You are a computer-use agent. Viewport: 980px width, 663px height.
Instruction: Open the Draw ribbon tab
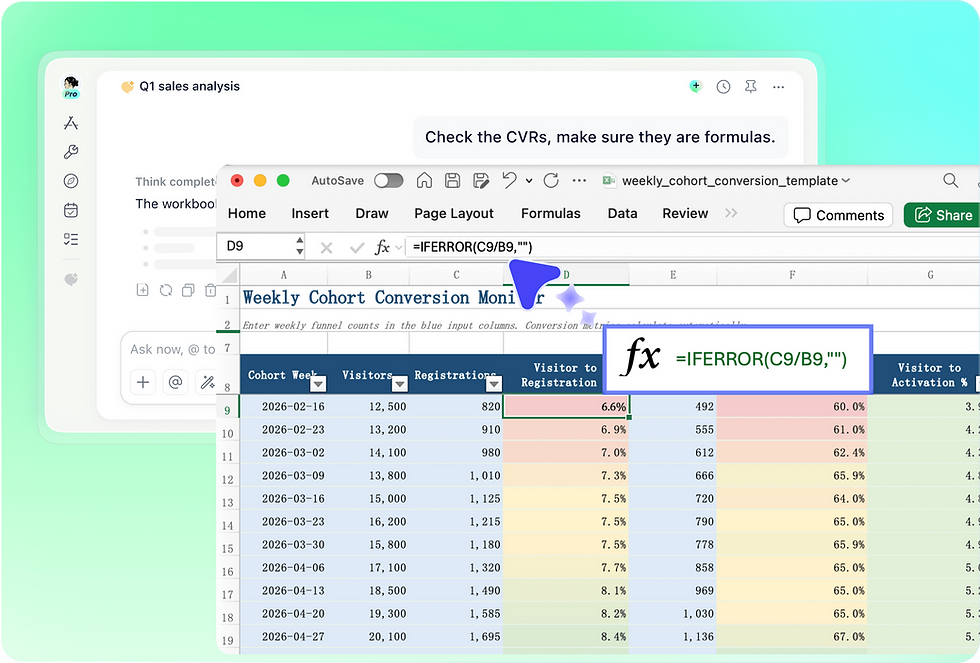[372, 214]
